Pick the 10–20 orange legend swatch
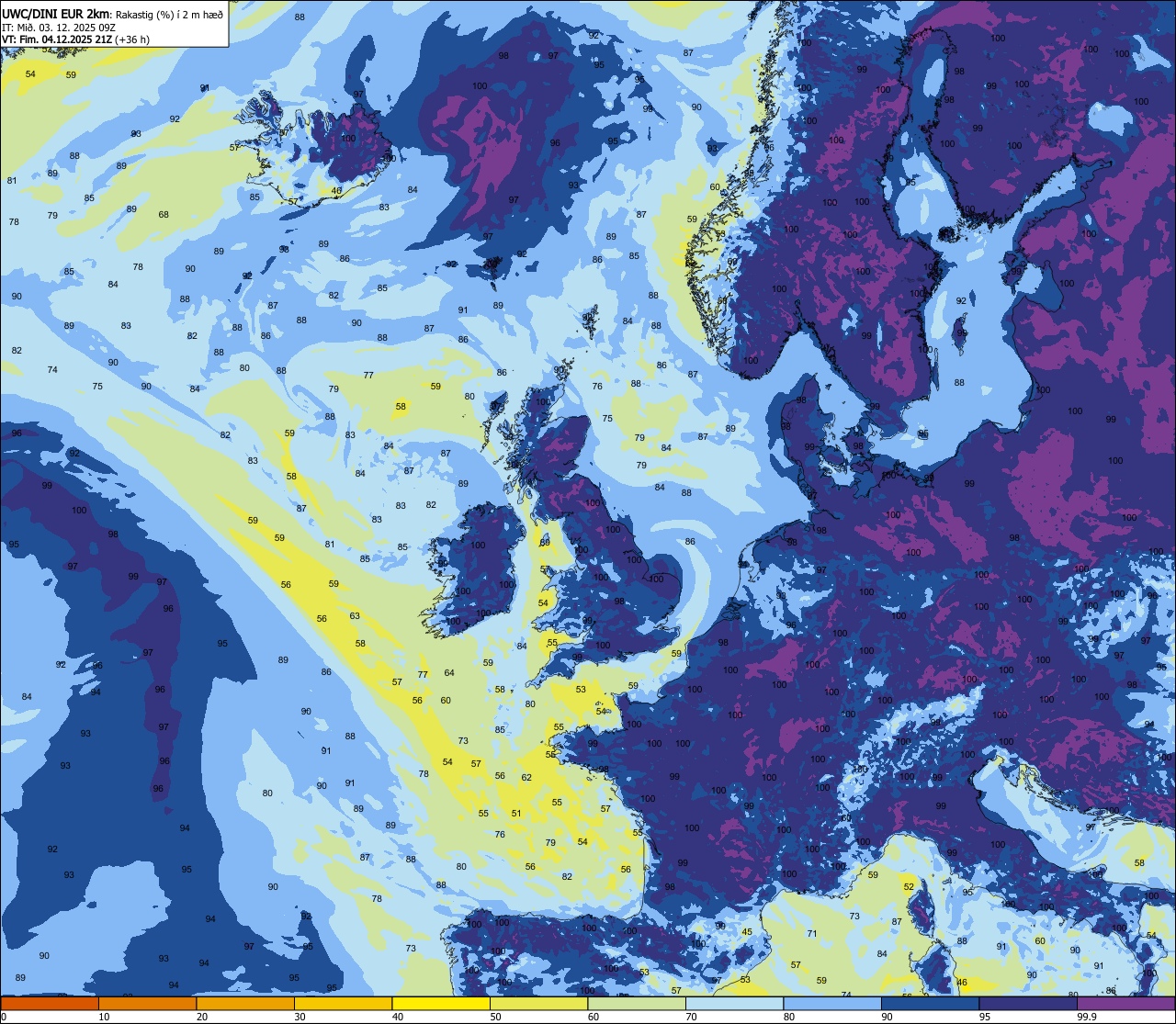 [x=147, y=1003]
